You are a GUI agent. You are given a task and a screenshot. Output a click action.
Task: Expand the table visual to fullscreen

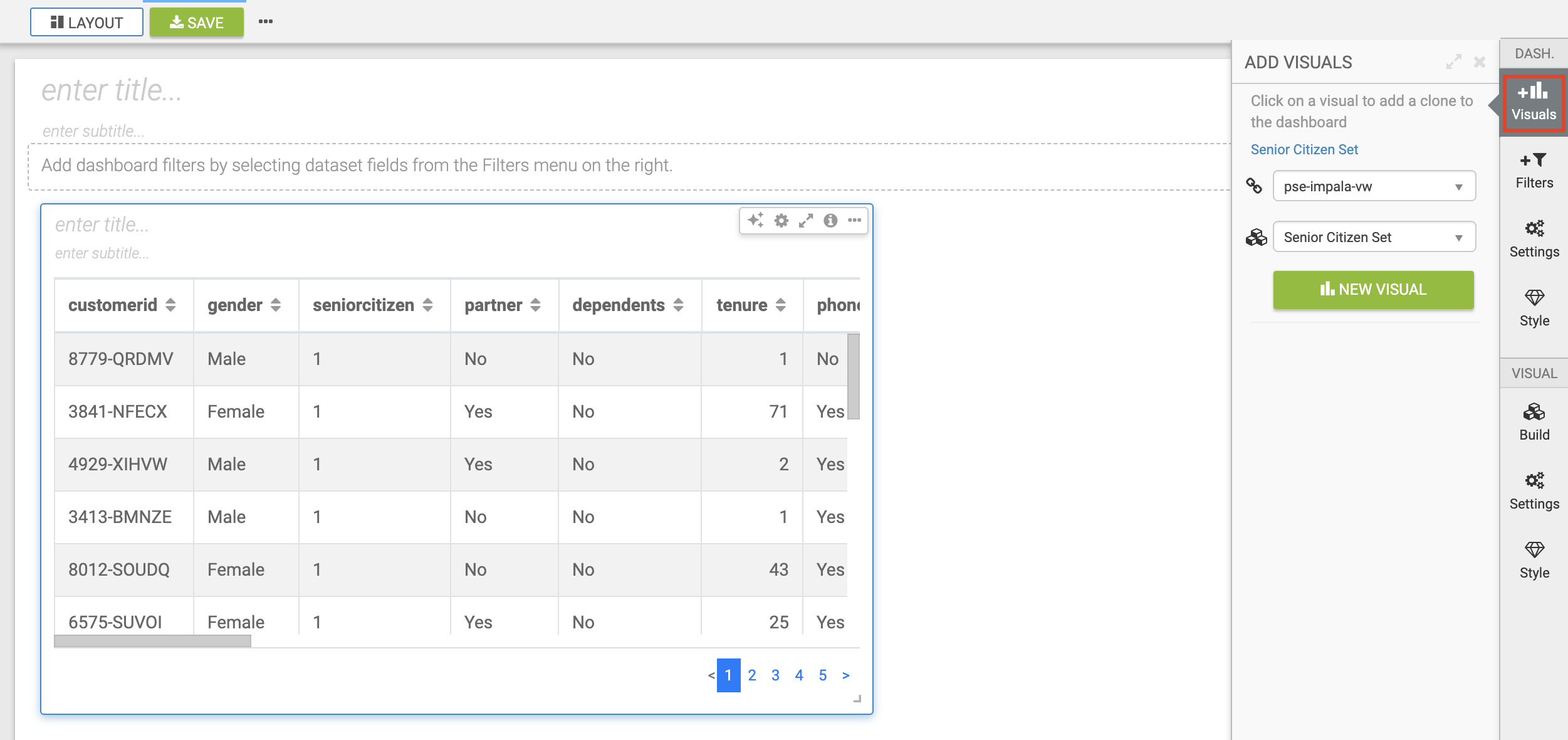[806, 221]
